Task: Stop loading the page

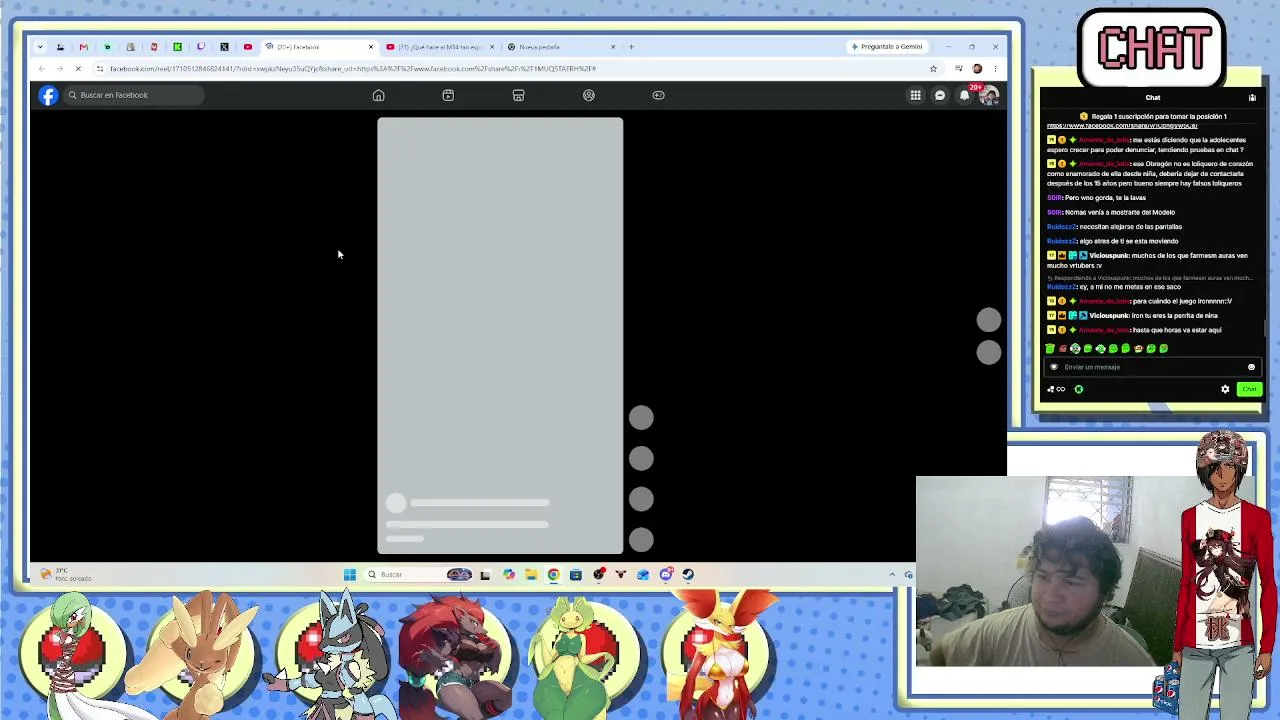Action: tap(78, 69)
